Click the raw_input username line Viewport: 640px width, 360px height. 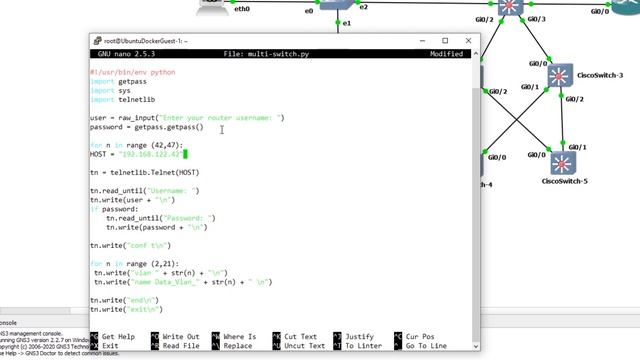click(187, 118)
